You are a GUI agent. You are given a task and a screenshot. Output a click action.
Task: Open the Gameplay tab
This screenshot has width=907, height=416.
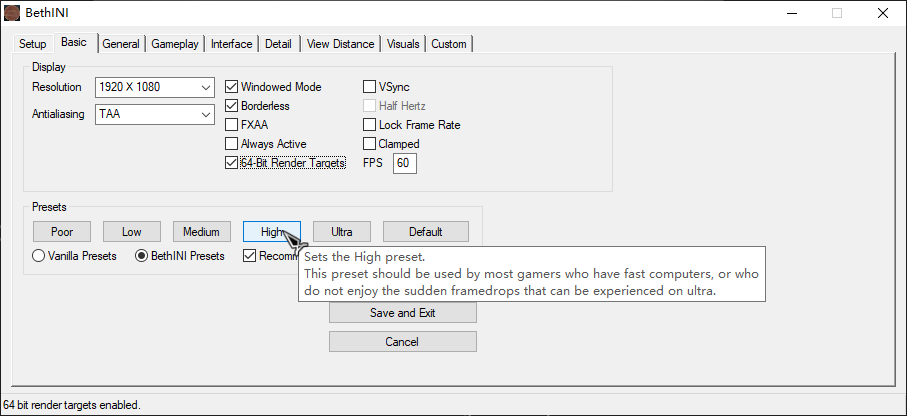[175, 44]
